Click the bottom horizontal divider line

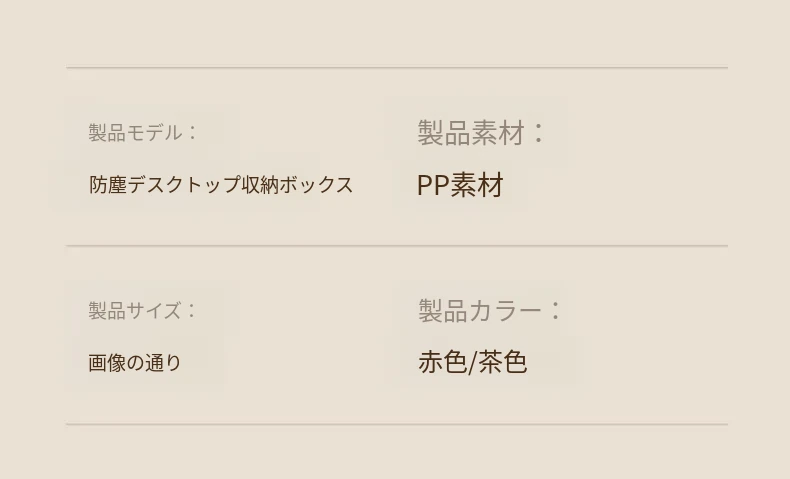coord(396,424)
